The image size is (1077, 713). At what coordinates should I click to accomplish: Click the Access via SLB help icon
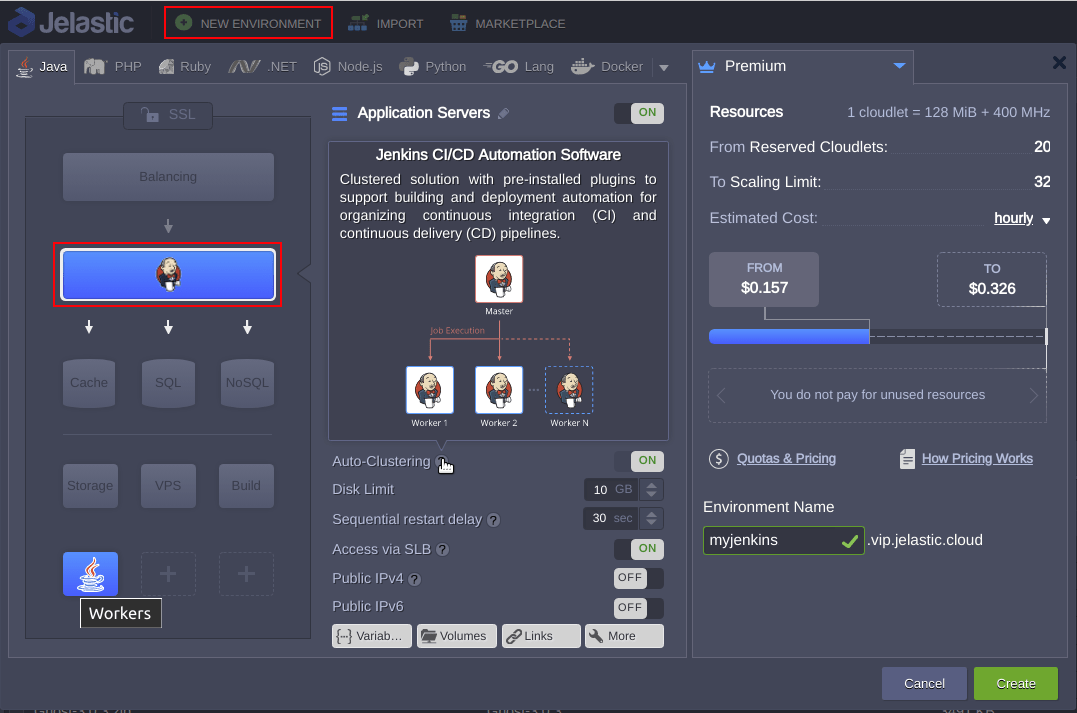(x=443, y=550)
